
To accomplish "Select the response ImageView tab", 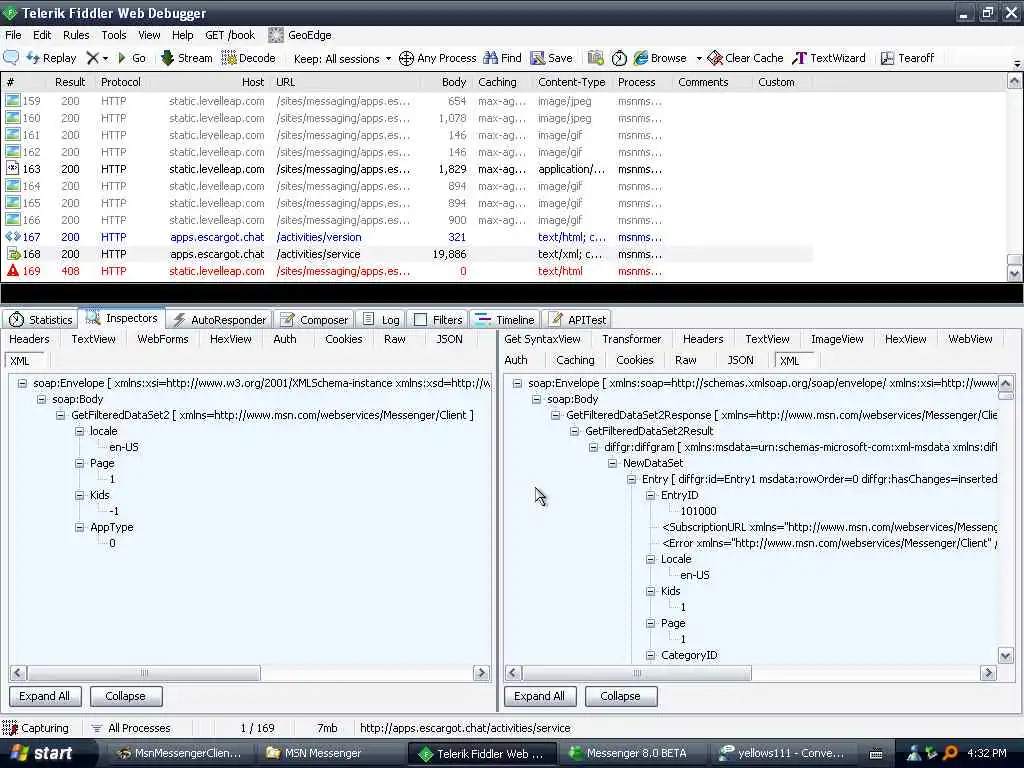I will tap(837, 339).
